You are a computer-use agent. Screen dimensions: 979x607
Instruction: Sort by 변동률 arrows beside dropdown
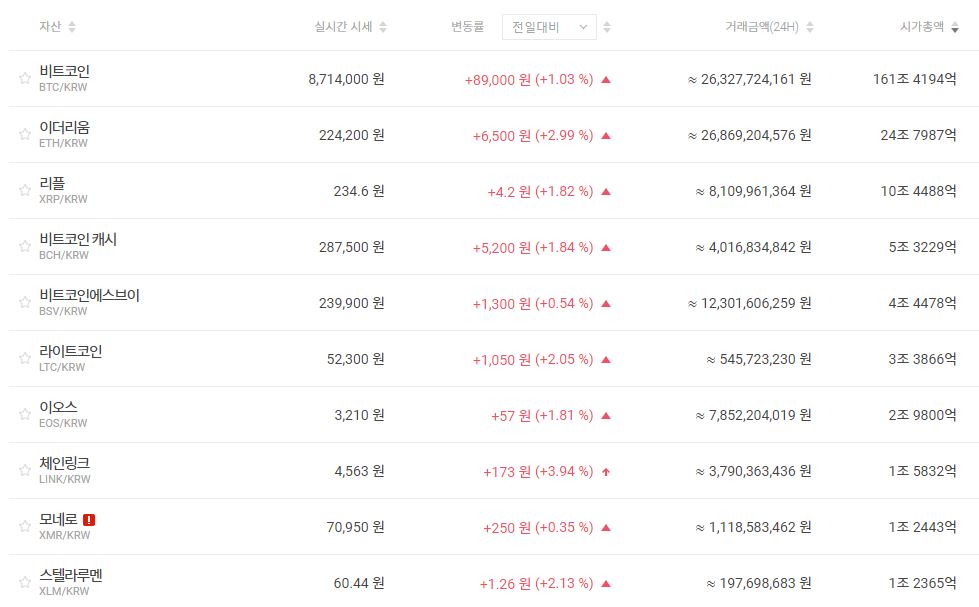click(607, 27)
